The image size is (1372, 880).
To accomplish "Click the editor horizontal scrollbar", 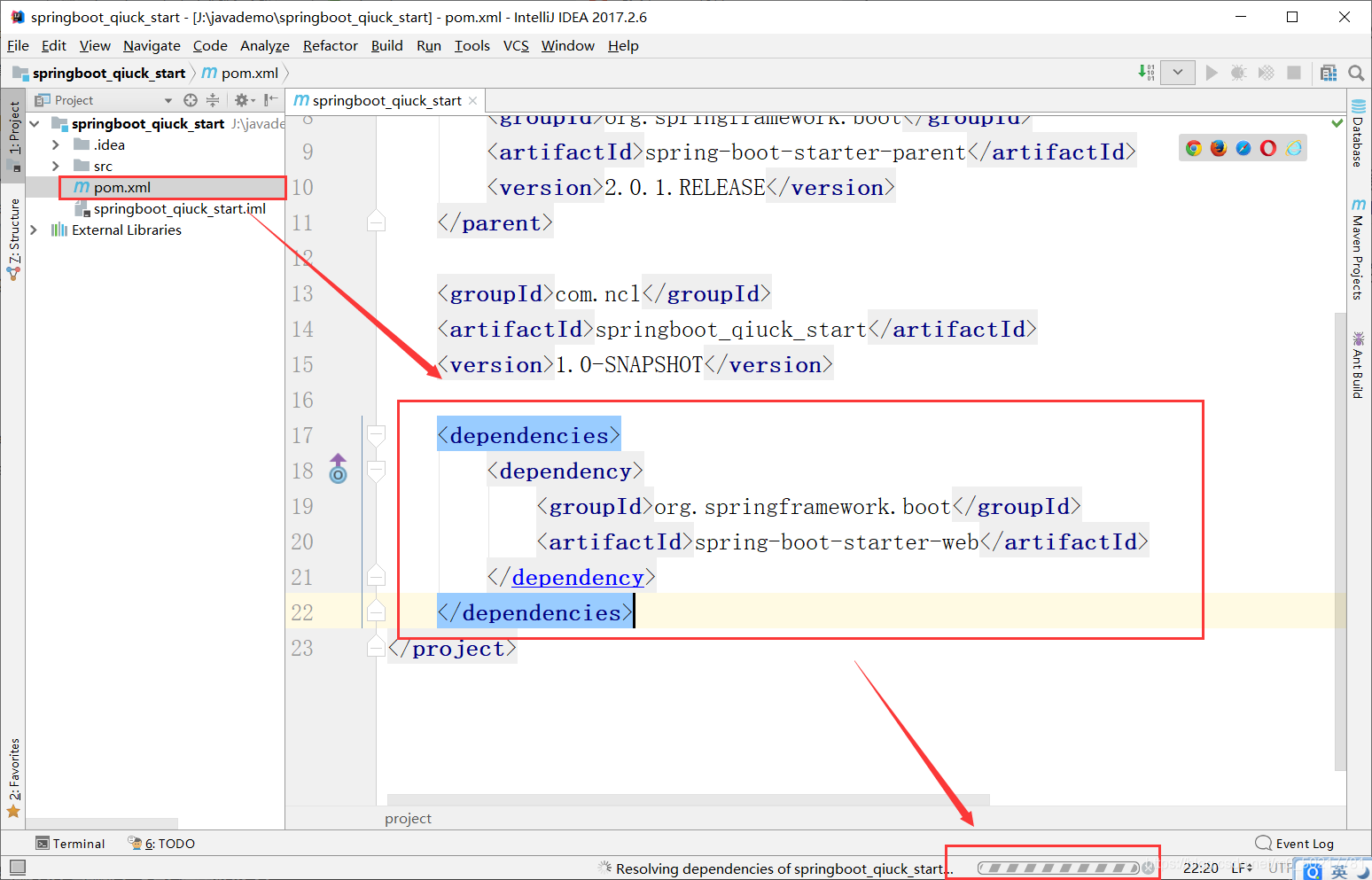I will 689,799.
